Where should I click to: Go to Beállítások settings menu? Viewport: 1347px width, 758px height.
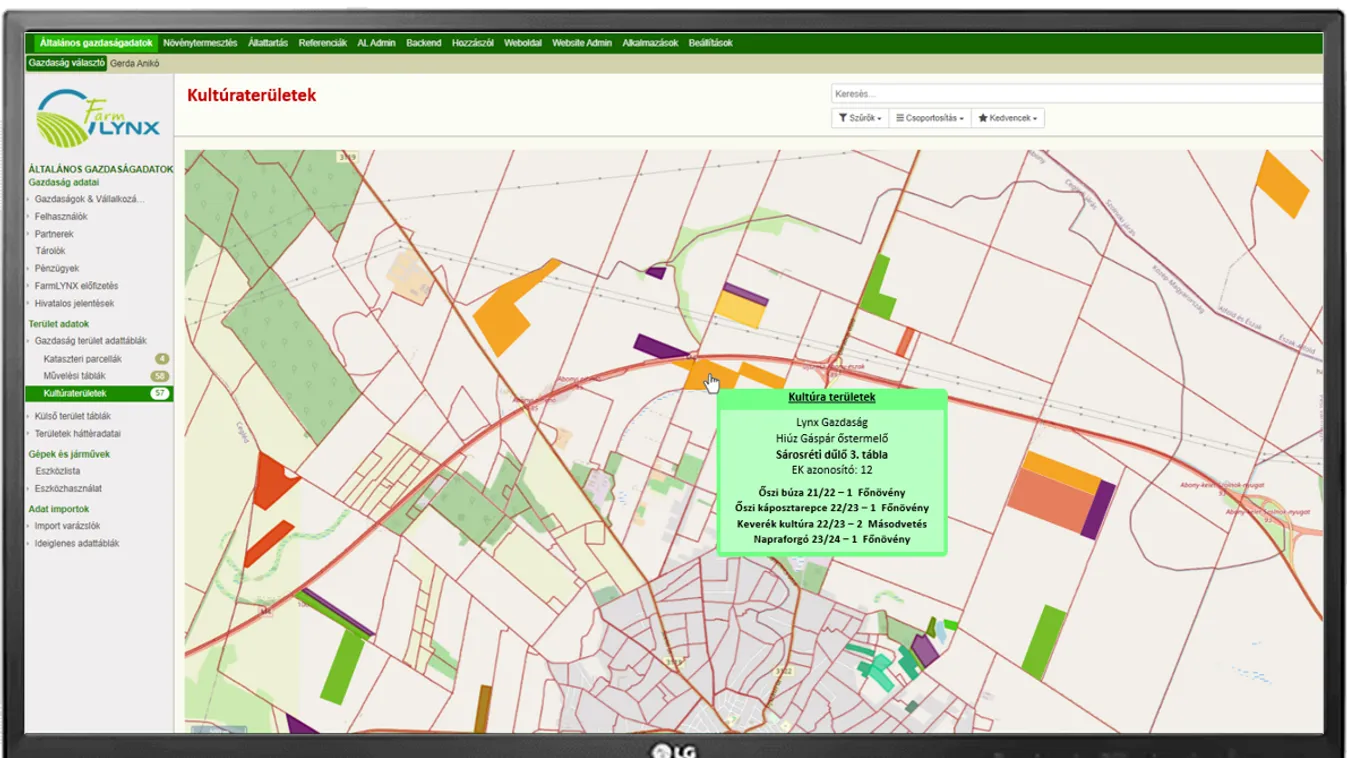tap(710, 43)
